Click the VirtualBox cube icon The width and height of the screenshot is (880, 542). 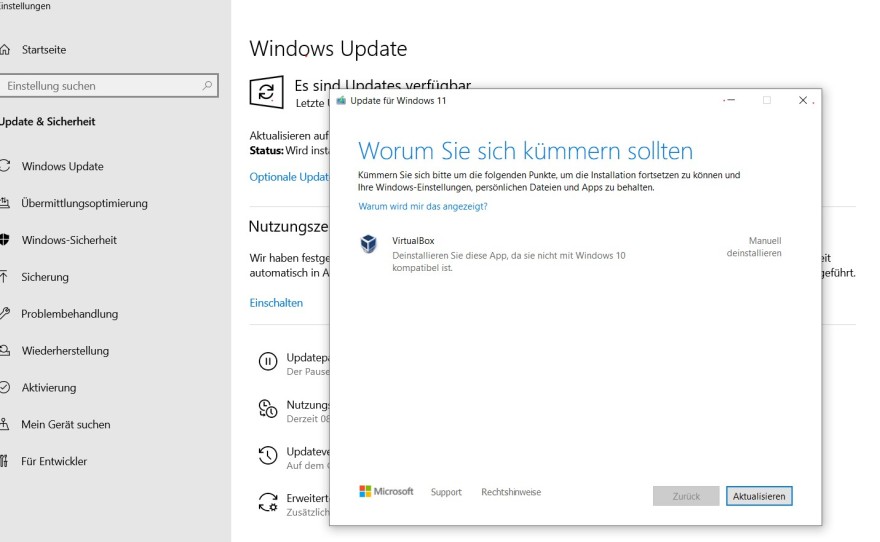(369, 244)
